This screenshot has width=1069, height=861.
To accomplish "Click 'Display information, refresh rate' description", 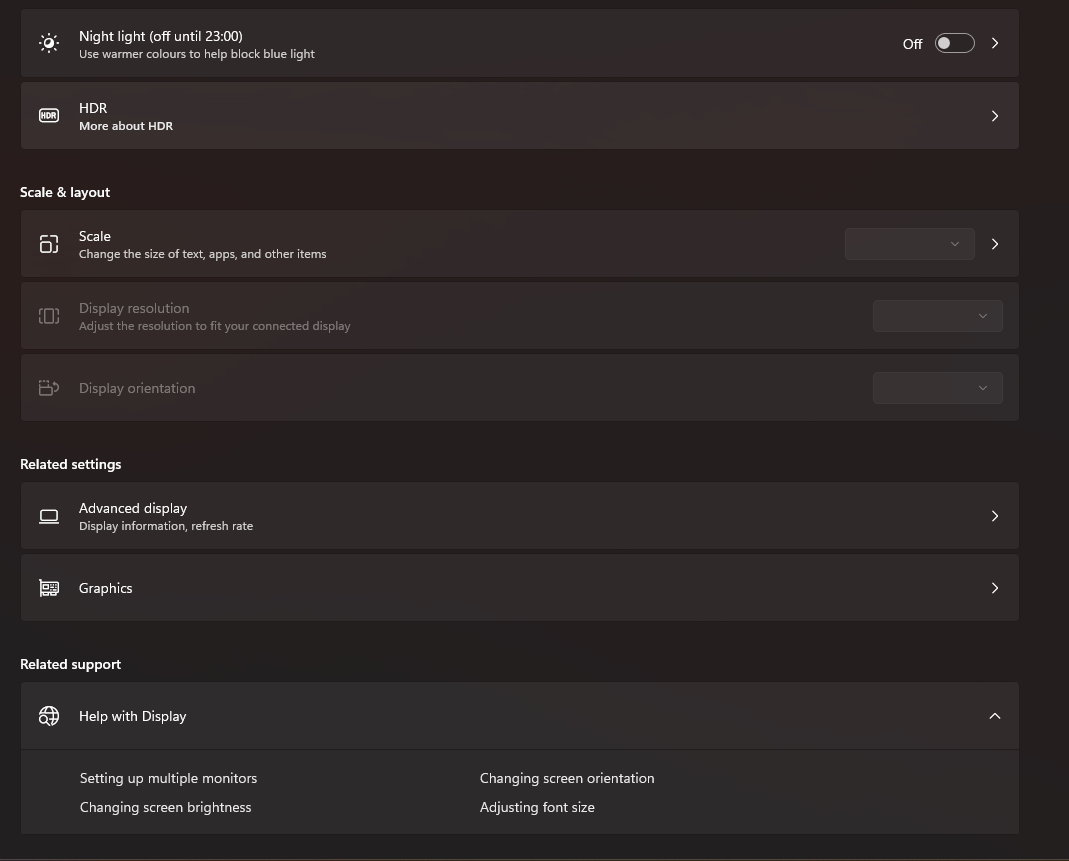I will [166, 526].
